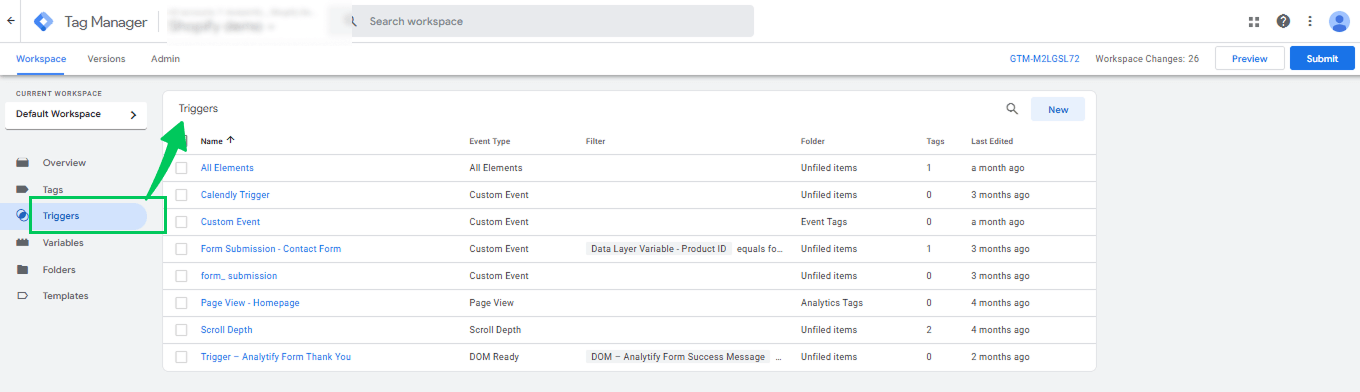This screenshot has width=1360, height=392.
Task: Check the All Elements trigger checkbox
Action: [x=181, y=168]
